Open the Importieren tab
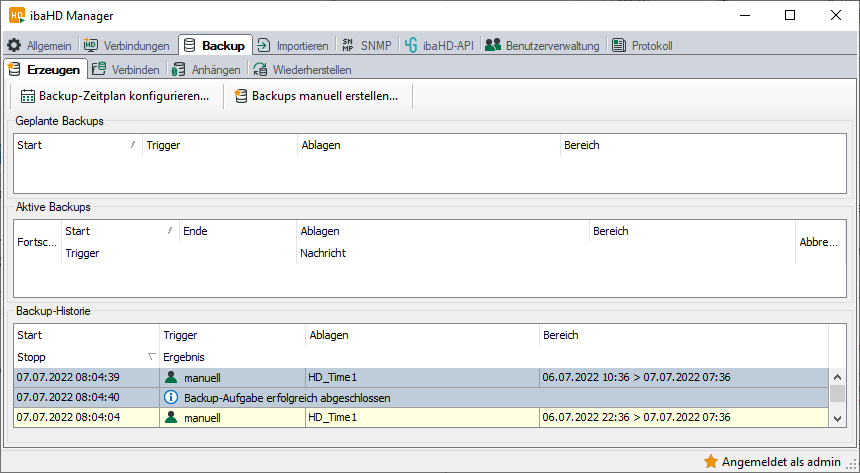This screenshot has height=473, width=860. 293,46
